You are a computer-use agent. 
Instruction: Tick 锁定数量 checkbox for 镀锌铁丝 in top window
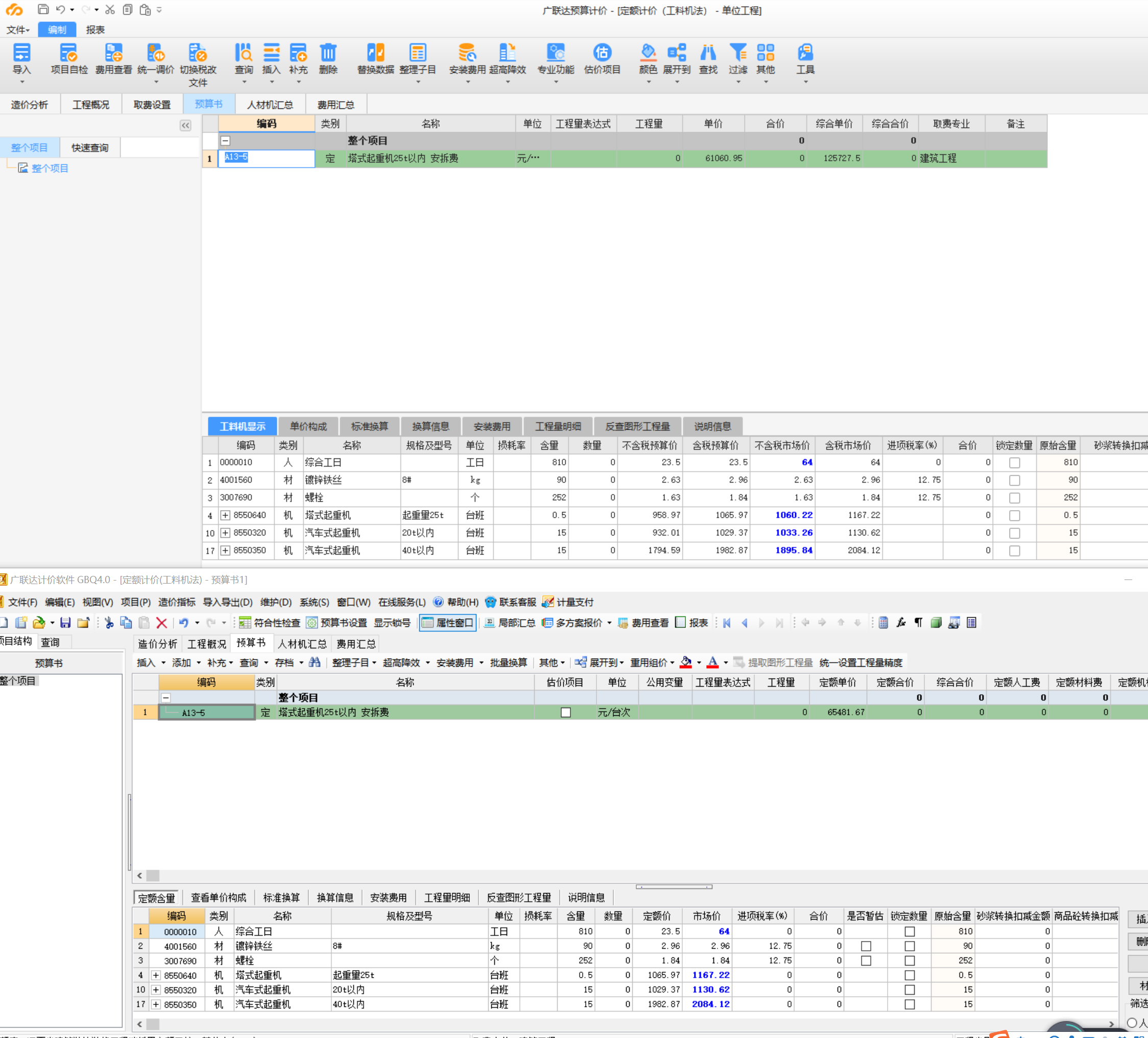click(1015, 480)
